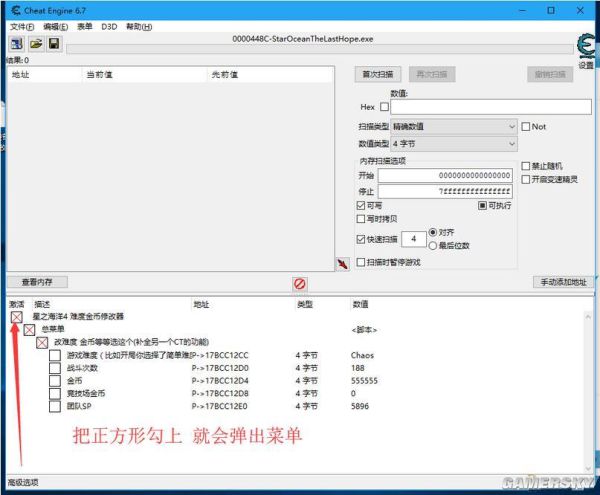The height and width of the screenshot is (495, 600).
Task: Click the Cheat Engine title bar icon
Action: point(15,10)
